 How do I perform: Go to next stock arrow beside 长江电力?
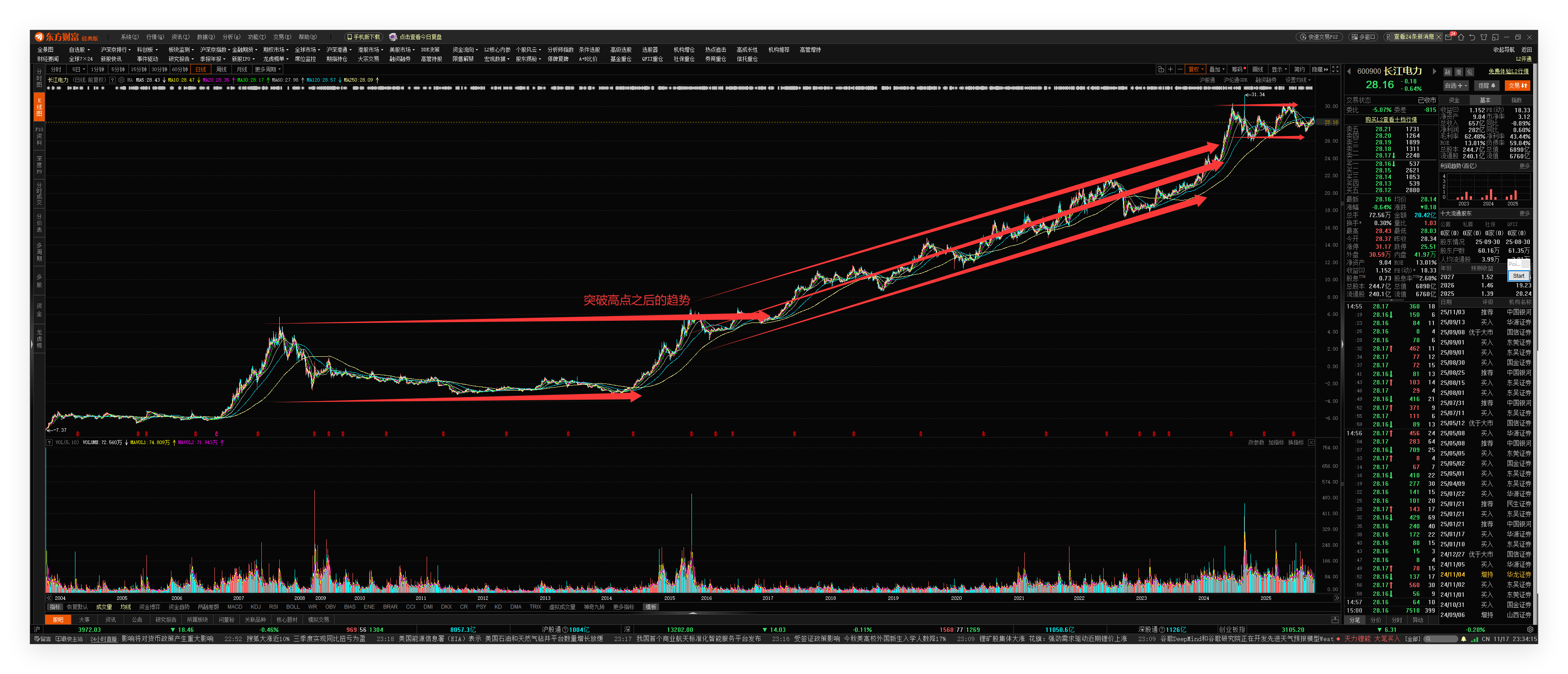[1434, 71]
